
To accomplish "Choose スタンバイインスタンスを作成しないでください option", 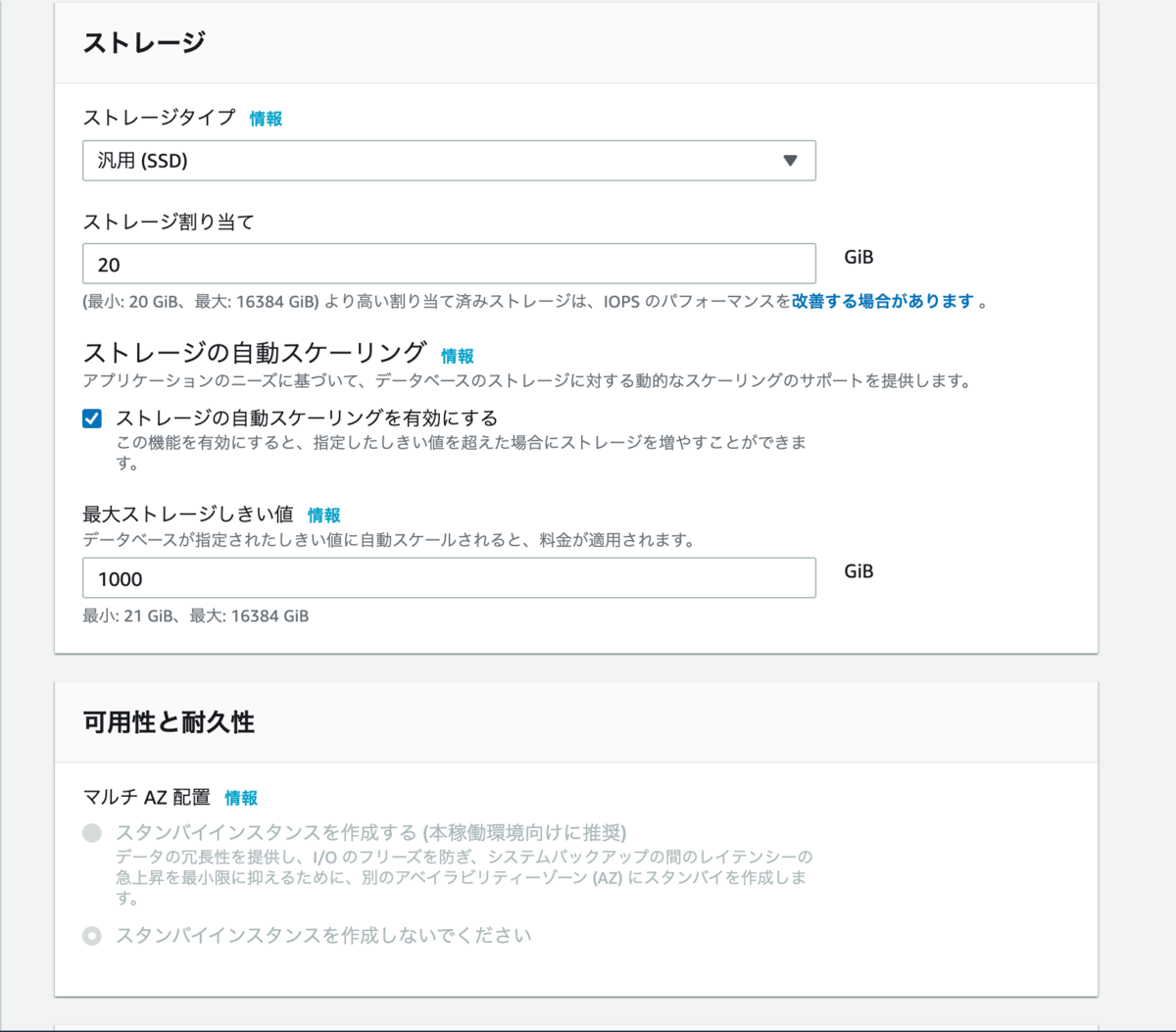I will [92, 936].
